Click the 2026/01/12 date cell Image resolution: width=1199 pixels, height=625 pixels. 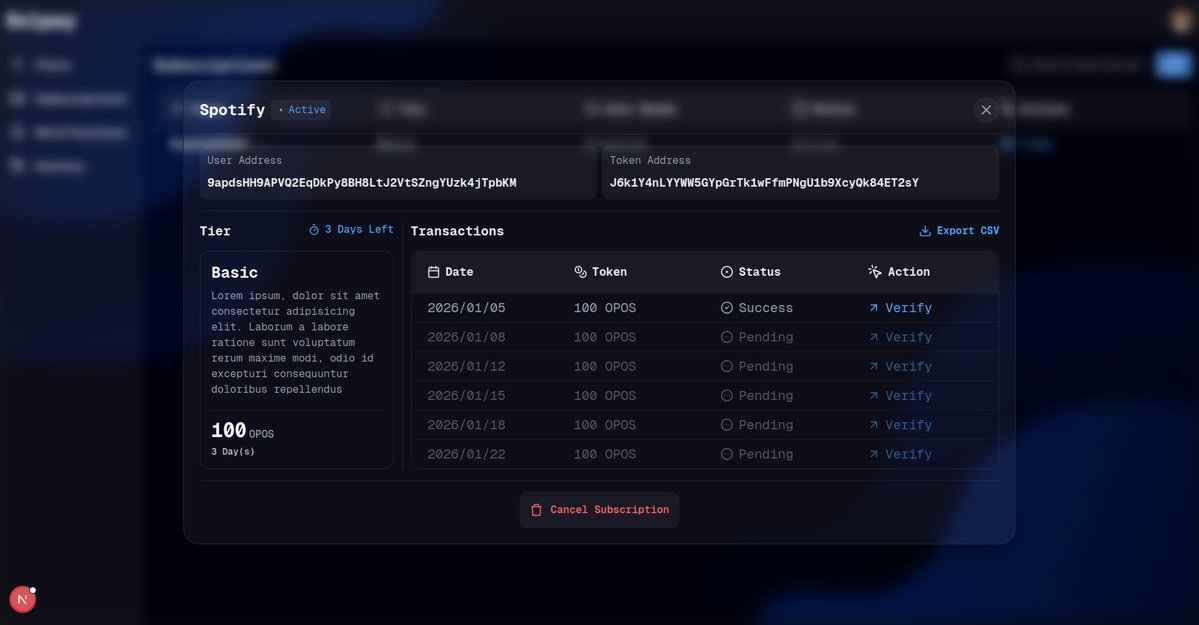click(466, 366)
